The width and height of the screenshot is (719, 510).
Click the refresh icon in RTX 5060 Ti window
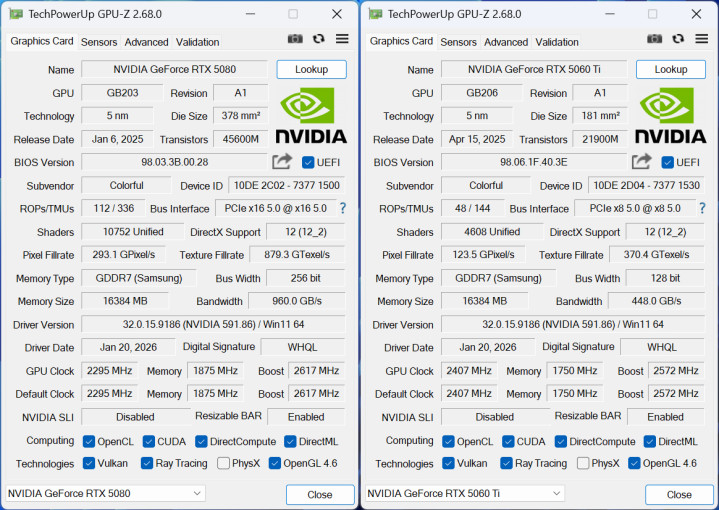678,39
